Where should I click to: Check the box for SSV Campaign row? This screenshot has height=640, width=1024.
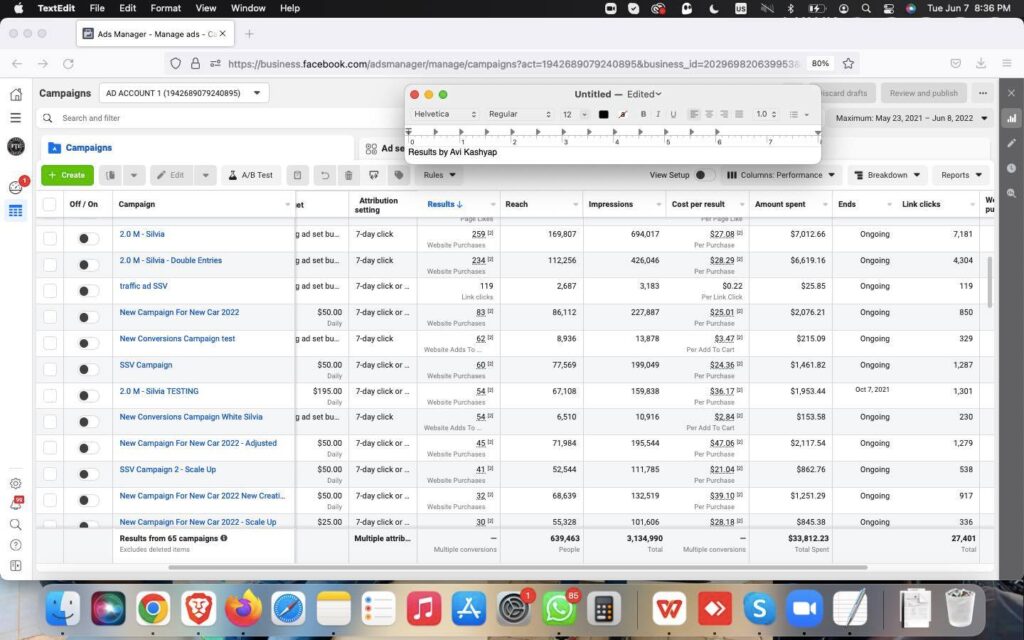pyautogui.click(x=50, y=369)
